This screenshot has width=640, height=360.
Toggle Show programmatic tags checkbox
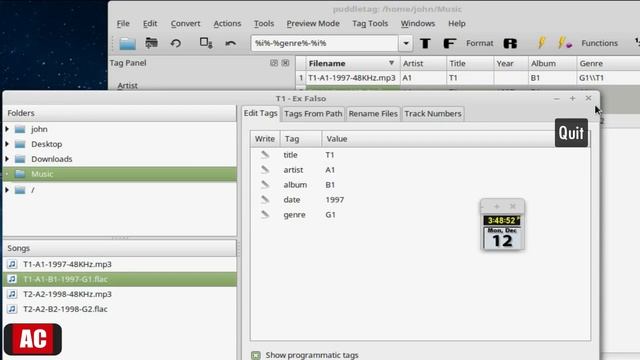coord(256,355)
